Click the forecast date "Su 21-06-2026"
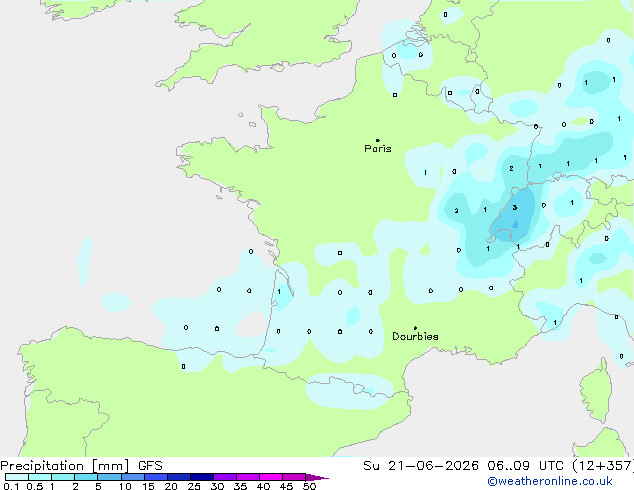The height and width of the screenshot is (490, 634). pos(421,466)
